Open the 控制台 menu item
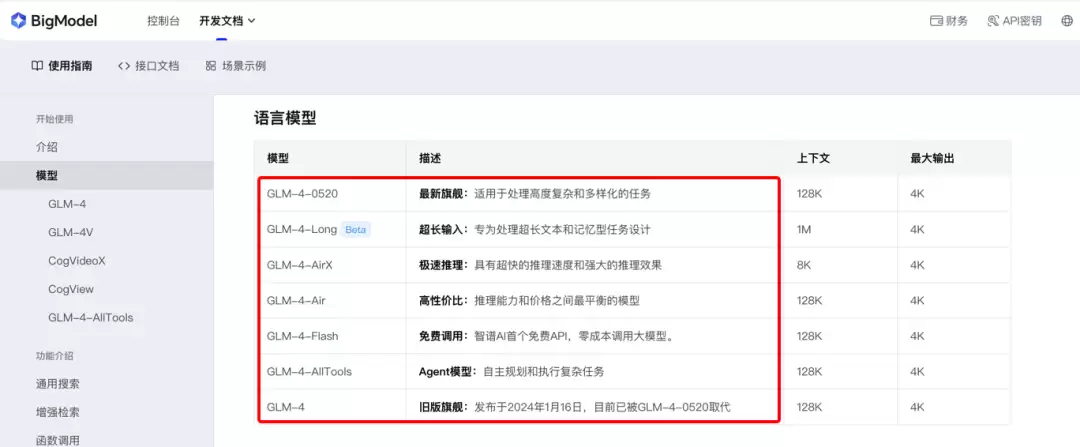This screenshot has width=1080, height=447. (x=163, y=21)
